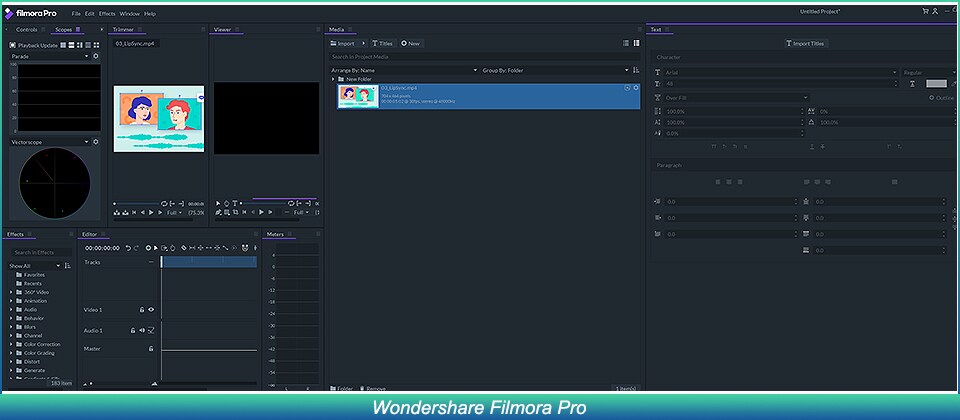Open the Show All effects filter dropdown

[35, 266]
